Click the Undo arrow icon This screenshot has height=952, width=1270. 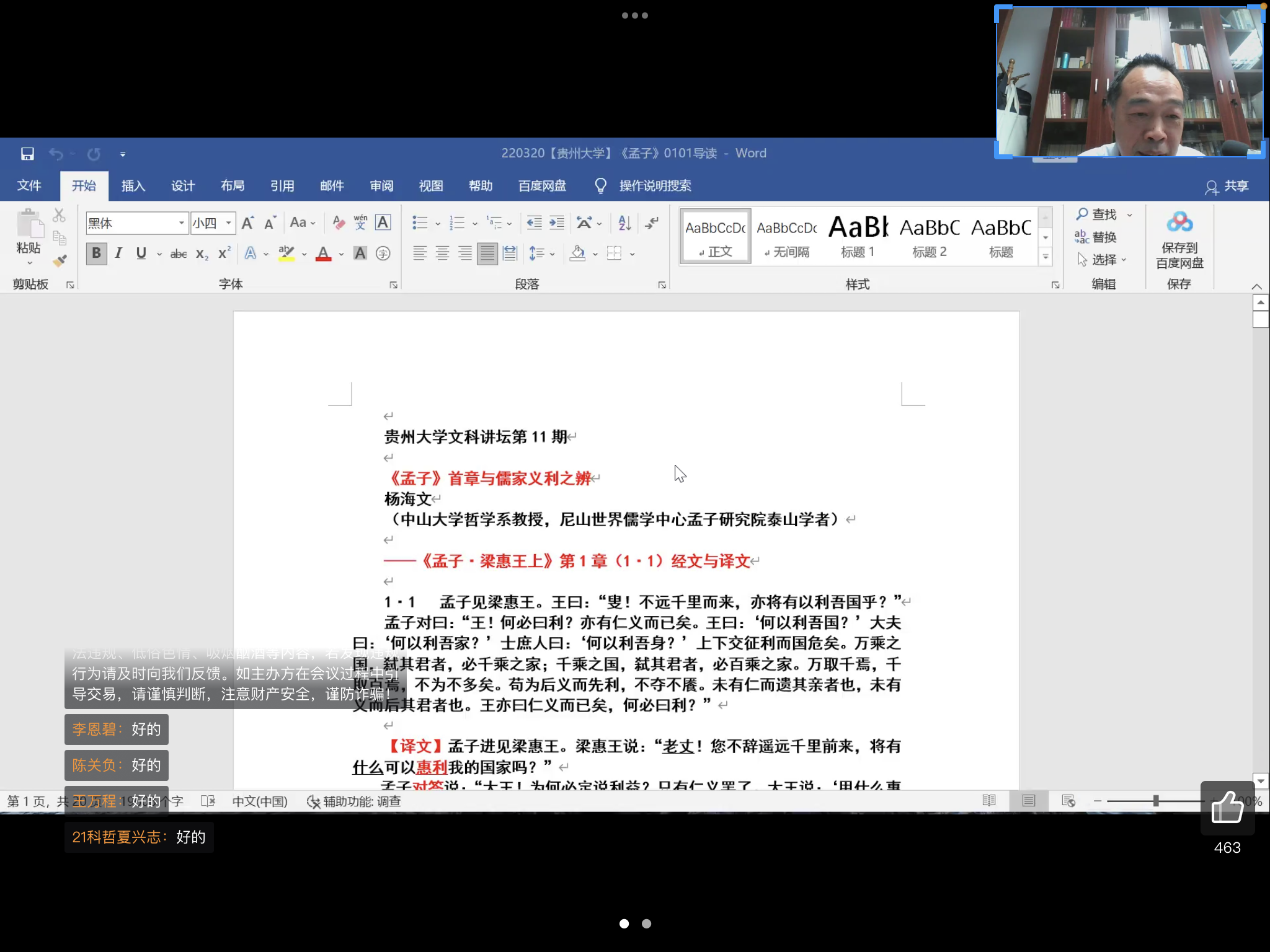(x=56, y=154)
